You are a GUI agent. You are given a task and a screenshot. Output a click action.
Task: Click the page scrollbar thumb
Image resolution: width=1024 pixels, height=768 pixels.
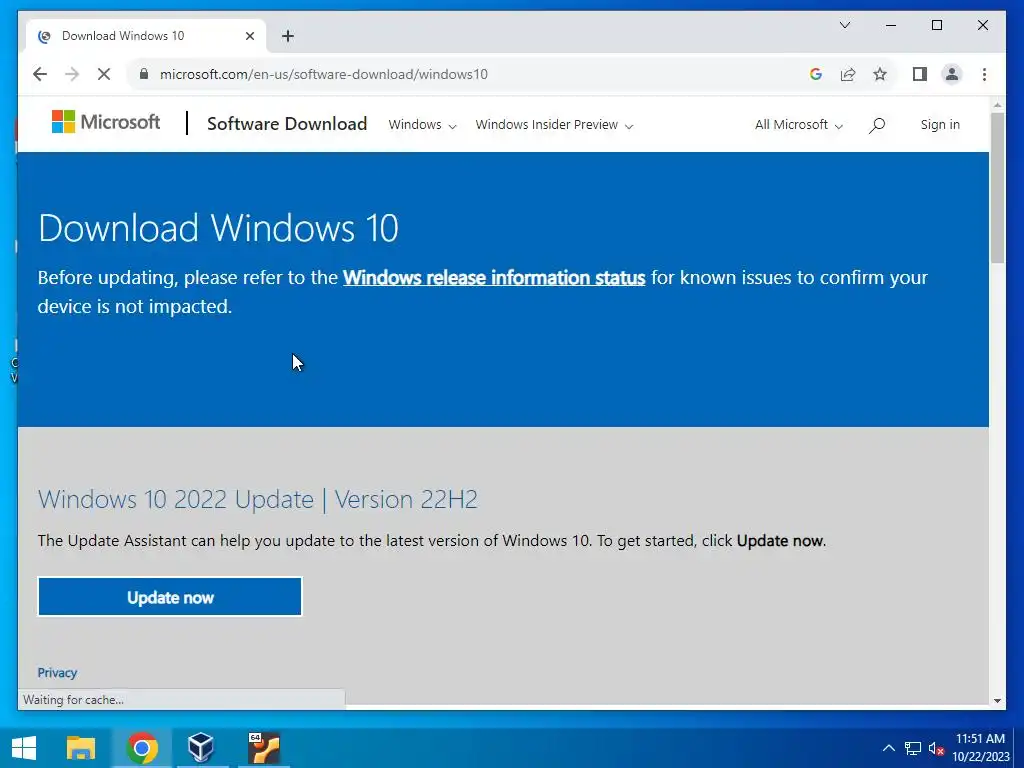(x=997, y=188)
